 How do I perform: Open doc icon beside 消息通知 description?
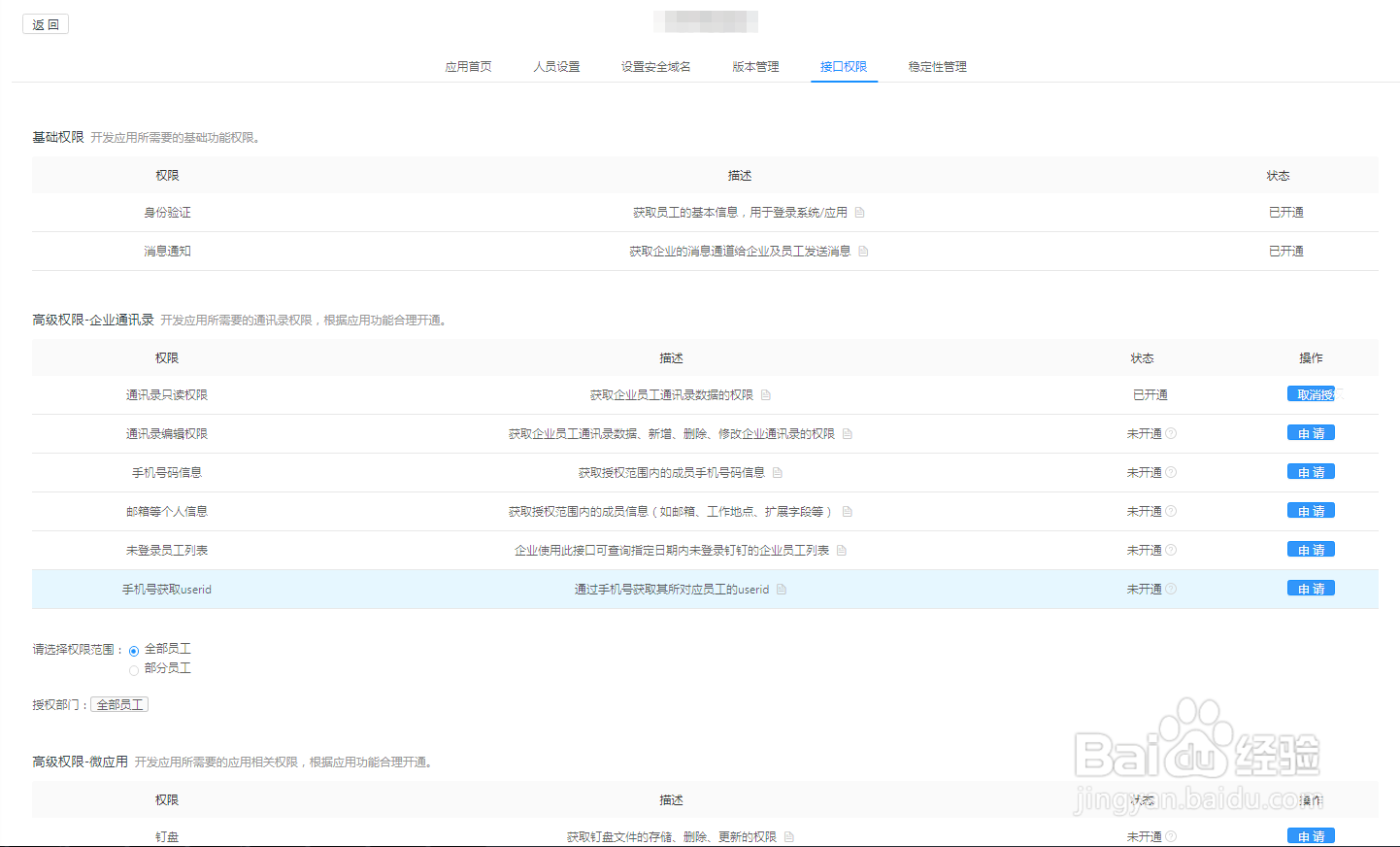pyautogui.click(x=863, y=252)
